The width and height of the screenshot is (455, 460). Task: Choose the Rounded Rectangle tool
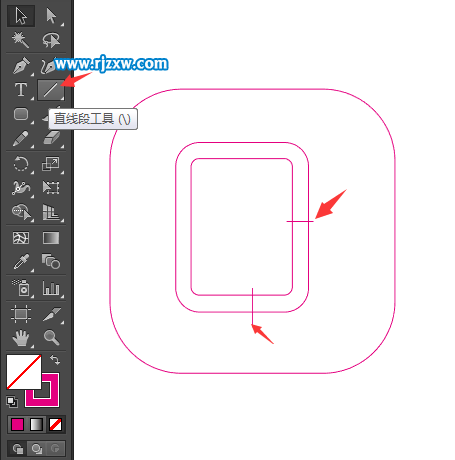pyautogui.click(x=21, y=114)
